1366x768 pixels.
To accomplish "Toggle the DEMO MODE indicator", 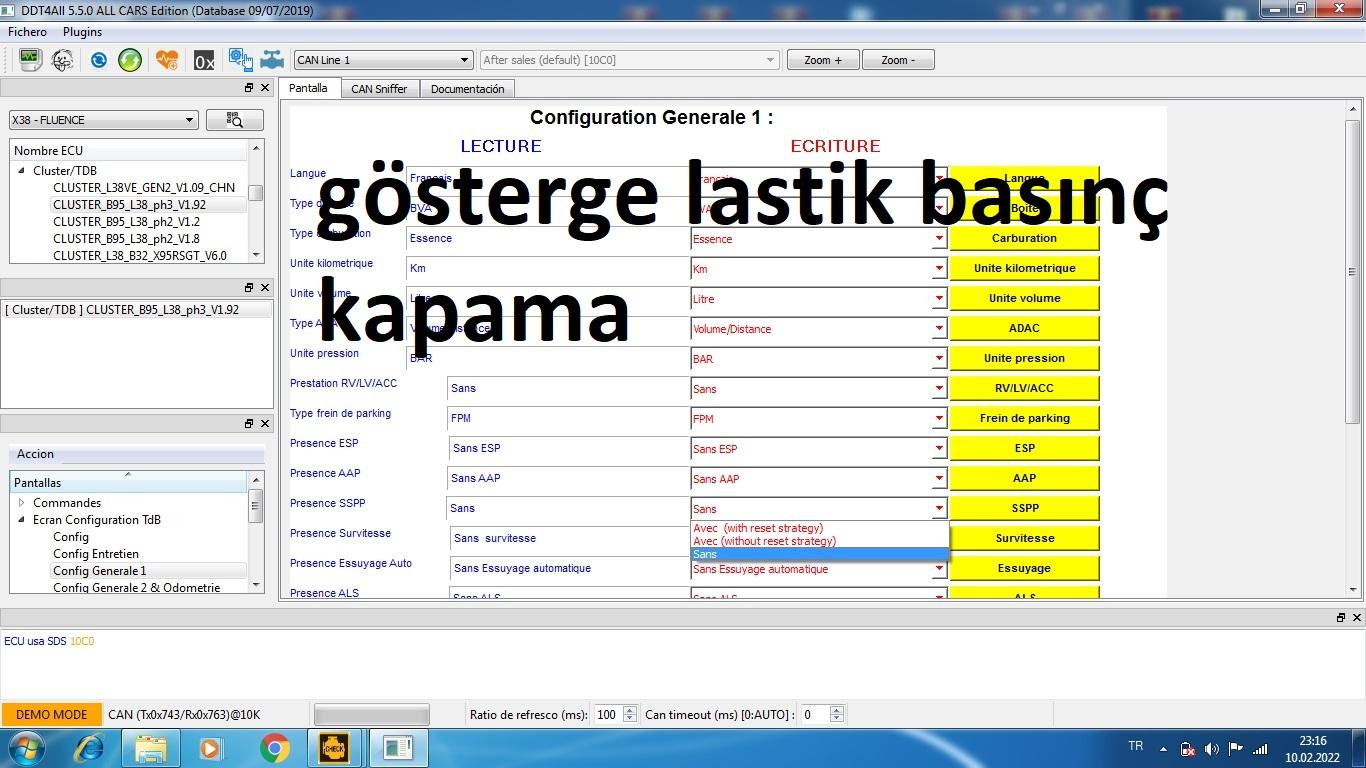I will tap(51, 714).
